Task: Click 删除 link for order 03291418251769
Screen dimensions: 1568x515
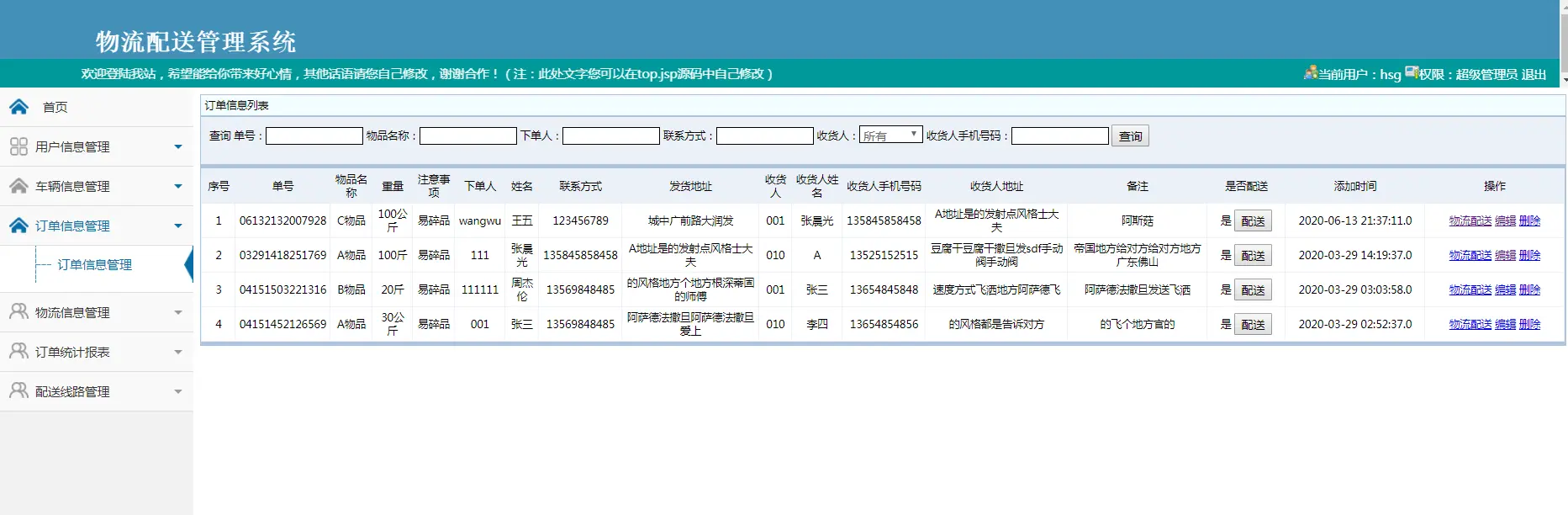Action: pos(1530,255)
